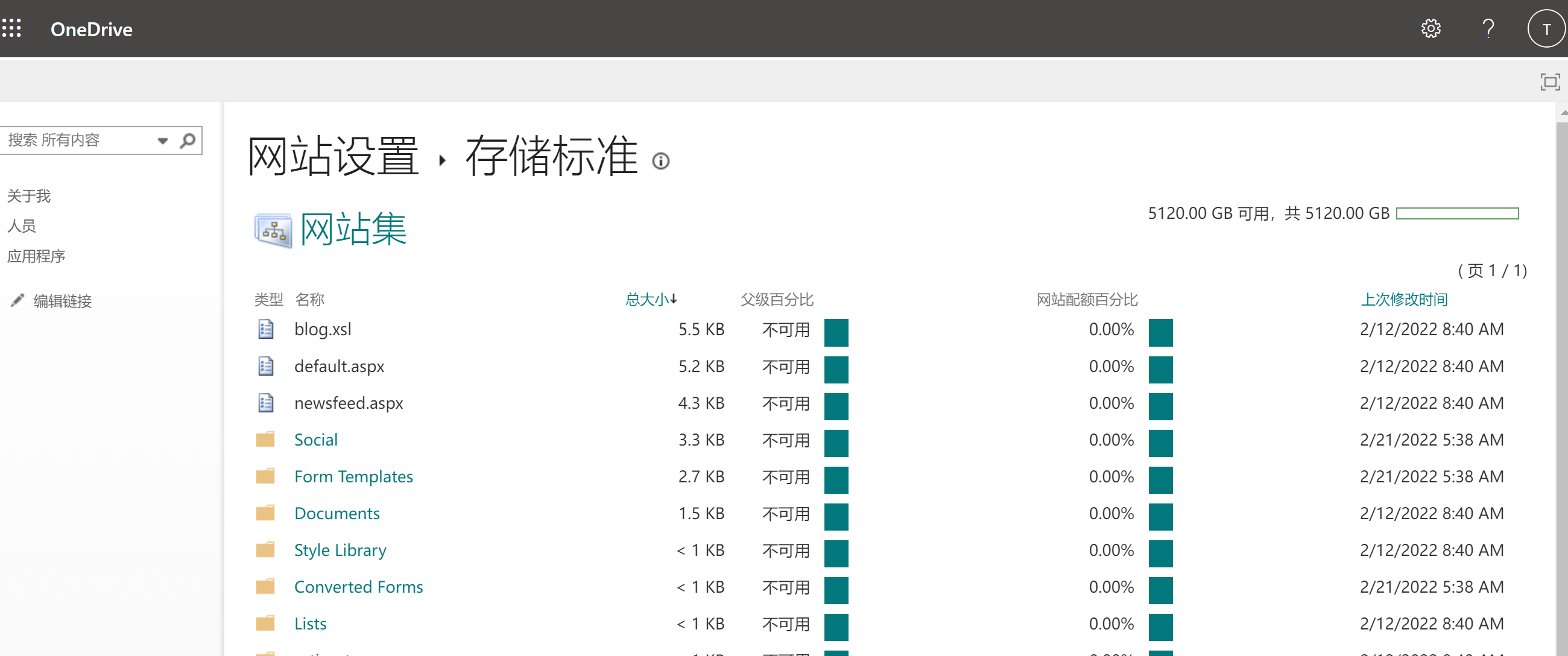Image resolution: width=1568 pixels, height=656 pixels.
Task: Toggle sort order on 总大小 column
Action: 651,300
